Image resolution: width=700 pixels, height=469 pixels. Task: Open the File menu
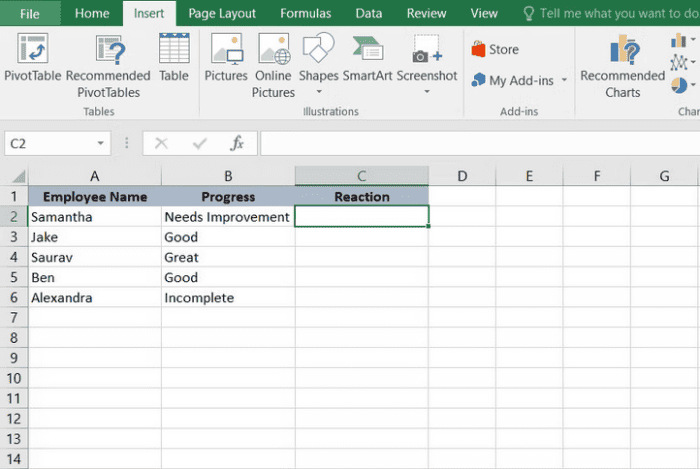point(30,14)
